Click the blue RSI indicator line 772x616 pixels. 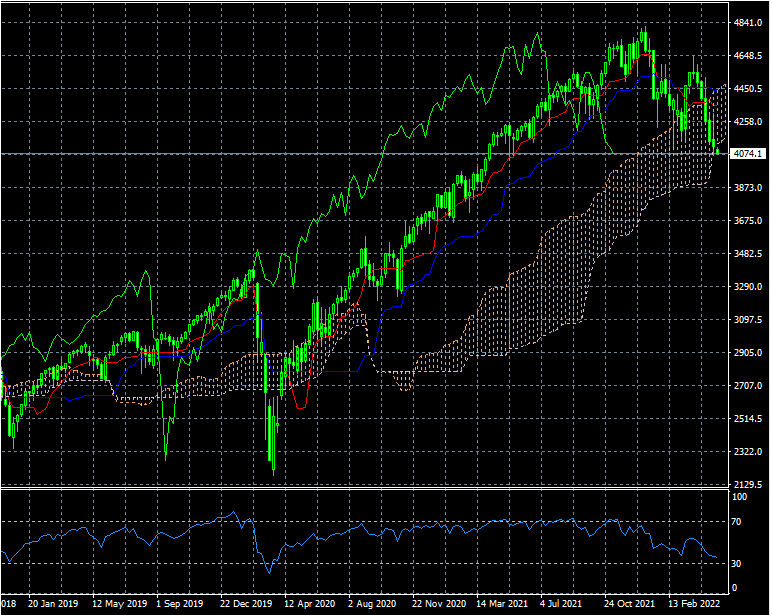(359, 542)
